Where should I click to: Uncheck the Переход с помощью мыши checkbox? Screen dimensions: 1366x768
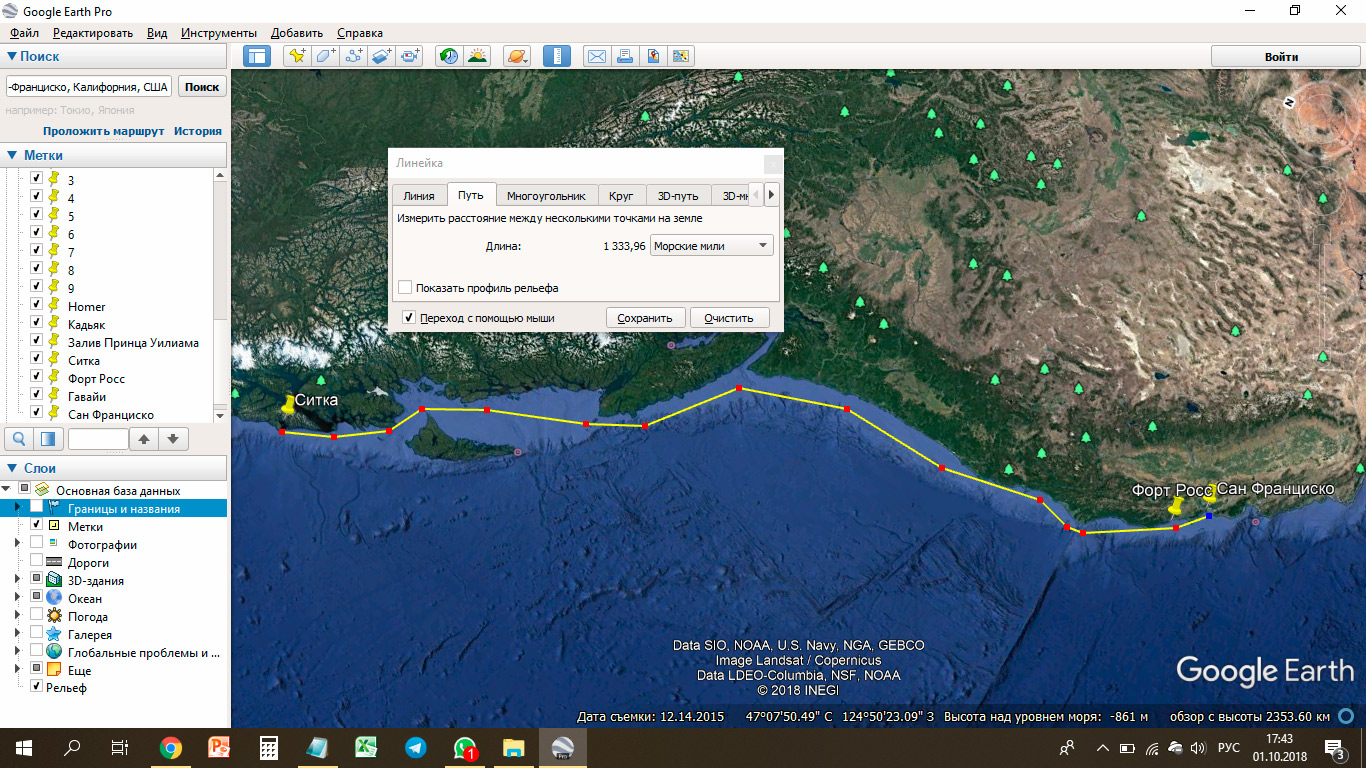[409, 317]
